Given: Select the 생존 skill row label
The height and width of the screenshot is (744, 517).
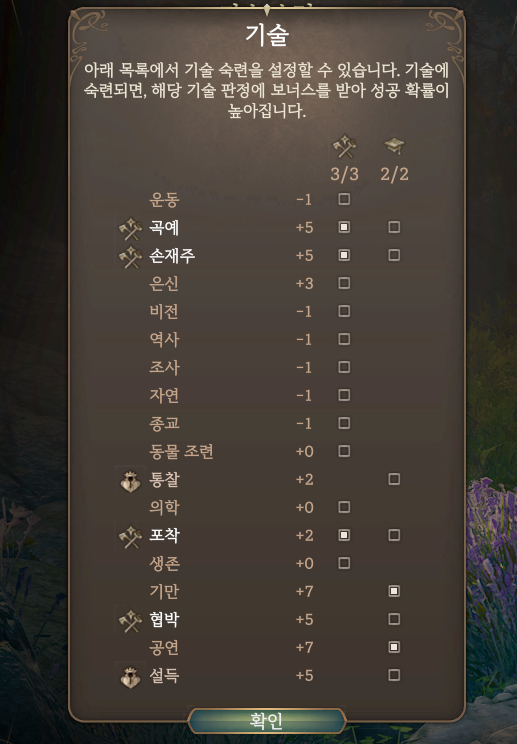Looking at the screenshot, I should [x=164, y=563].
